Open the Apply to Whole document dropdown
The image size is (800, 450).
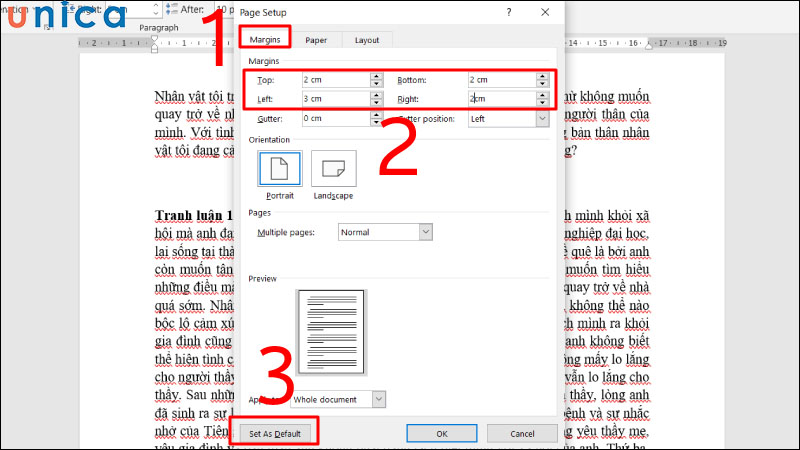[338, 399]
